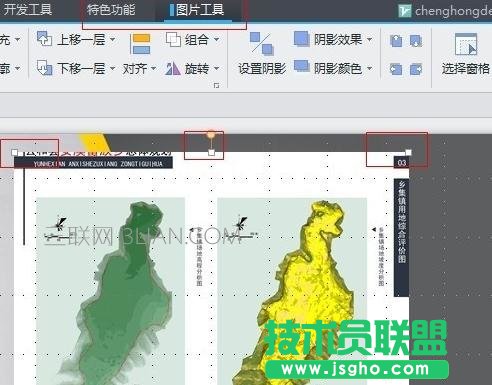Click the account name chenghongde
This screenshot has height=385, width=492.
[x=453, y=11]
